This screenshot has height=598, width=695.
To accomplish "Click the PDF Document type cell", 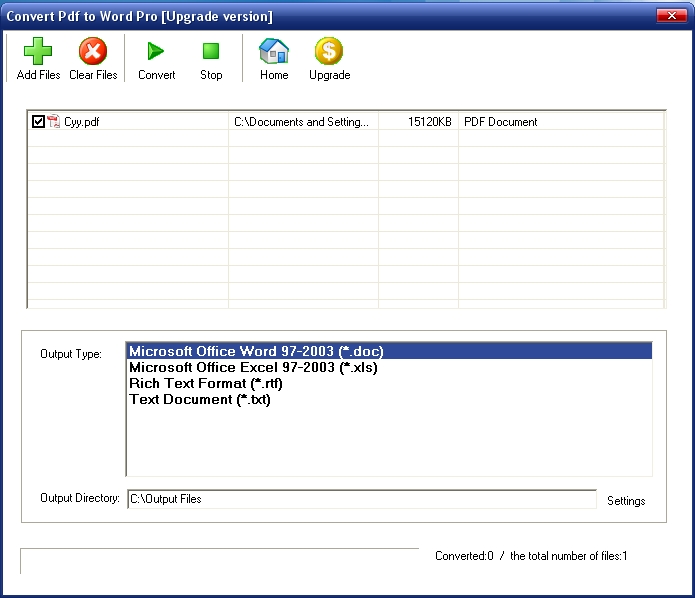I will 561,121.
